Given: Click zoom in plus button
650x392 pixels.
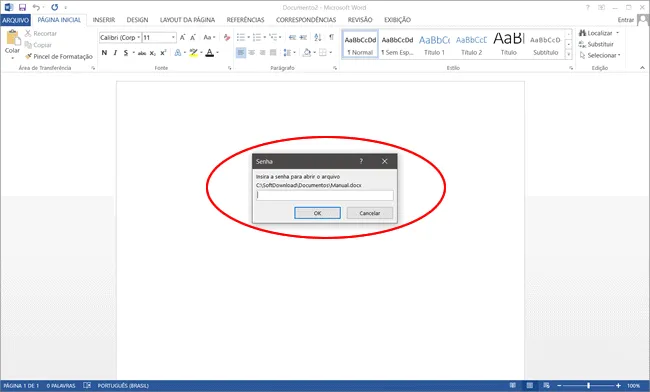Looking at the screenshot, I should (618, 386).
